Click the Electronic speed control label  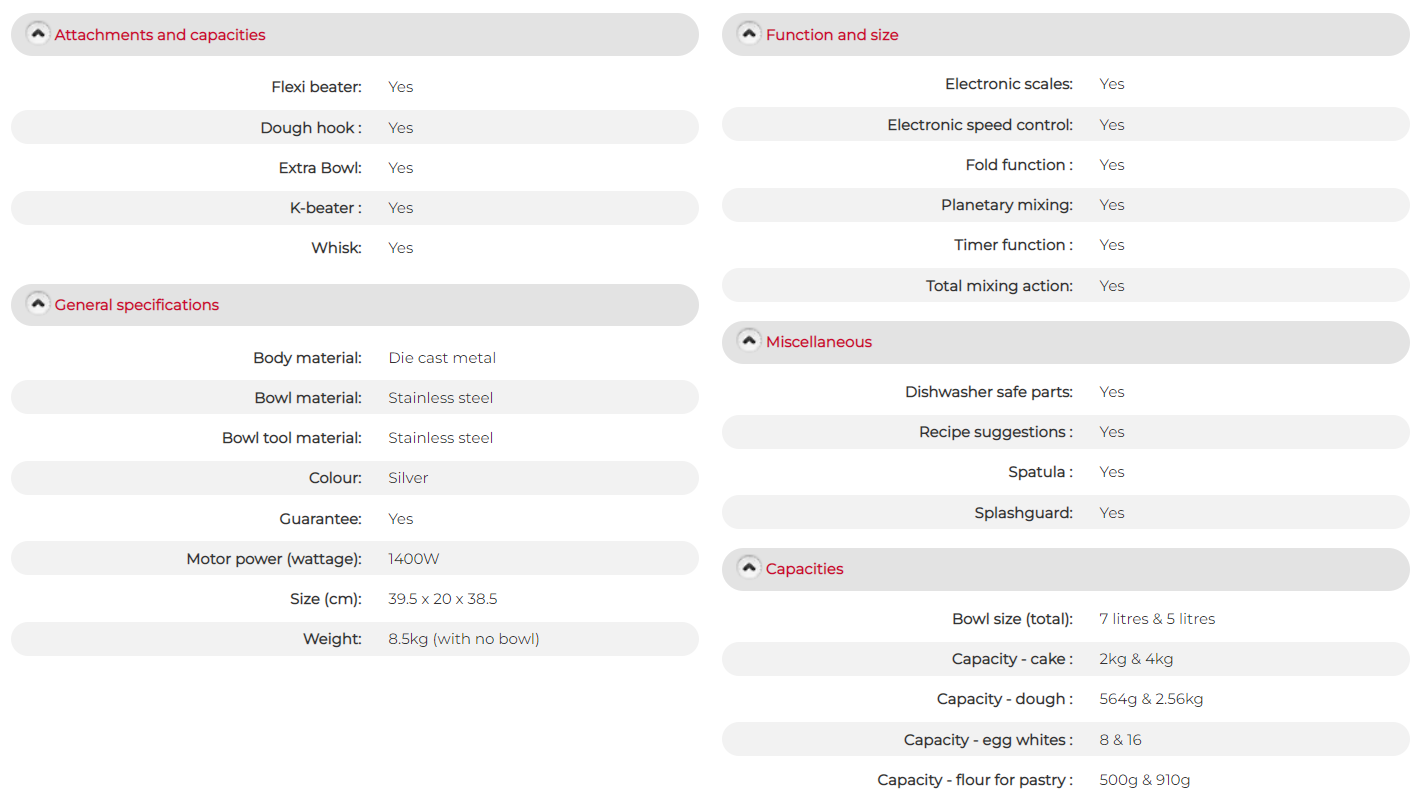click(980, 125)
